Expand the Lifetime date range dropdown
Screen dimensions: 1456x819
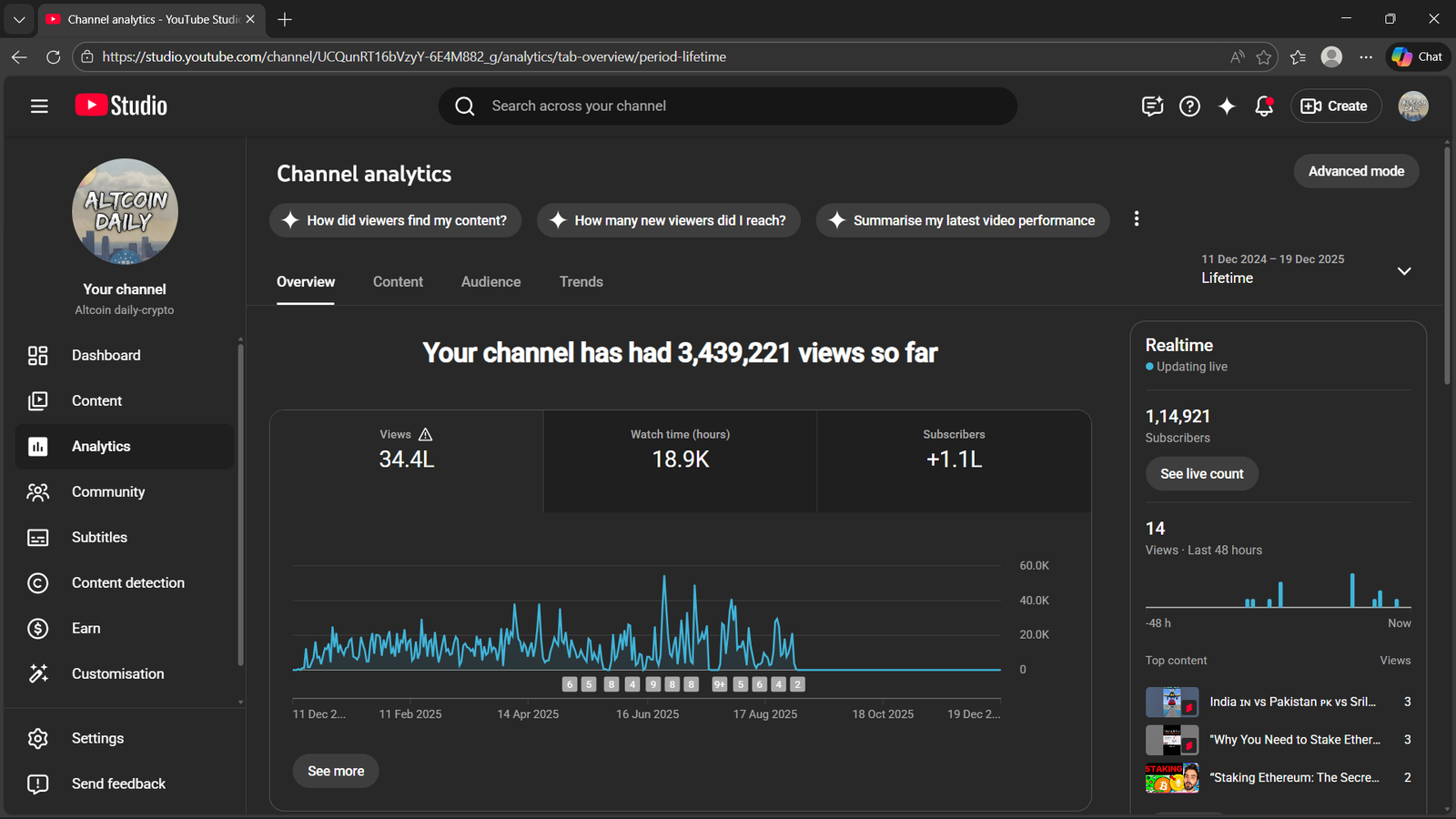(1404, 271)
